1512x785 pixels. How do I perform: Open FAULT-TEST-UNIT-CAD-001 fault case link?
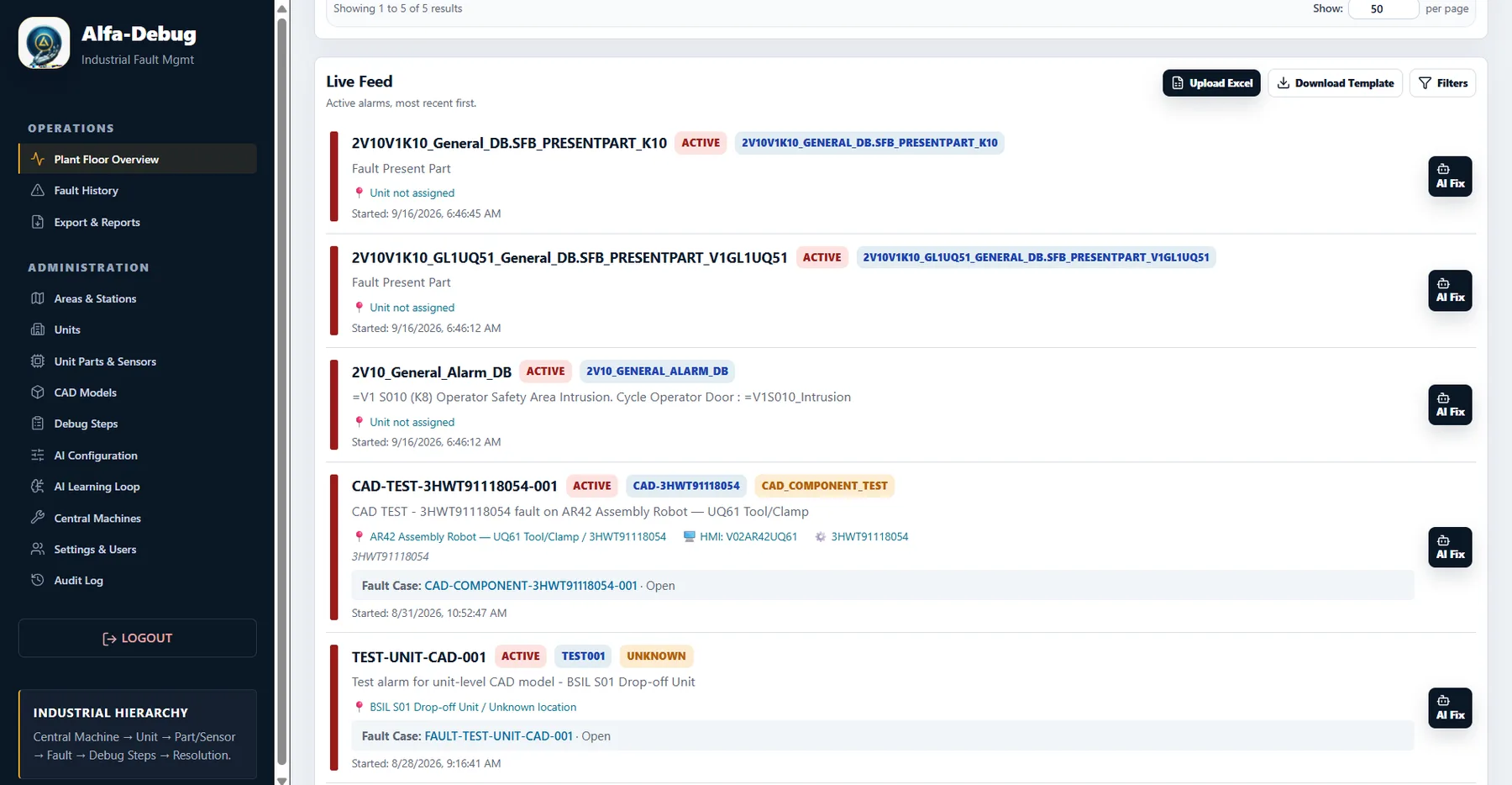click(x=498, y=736)
